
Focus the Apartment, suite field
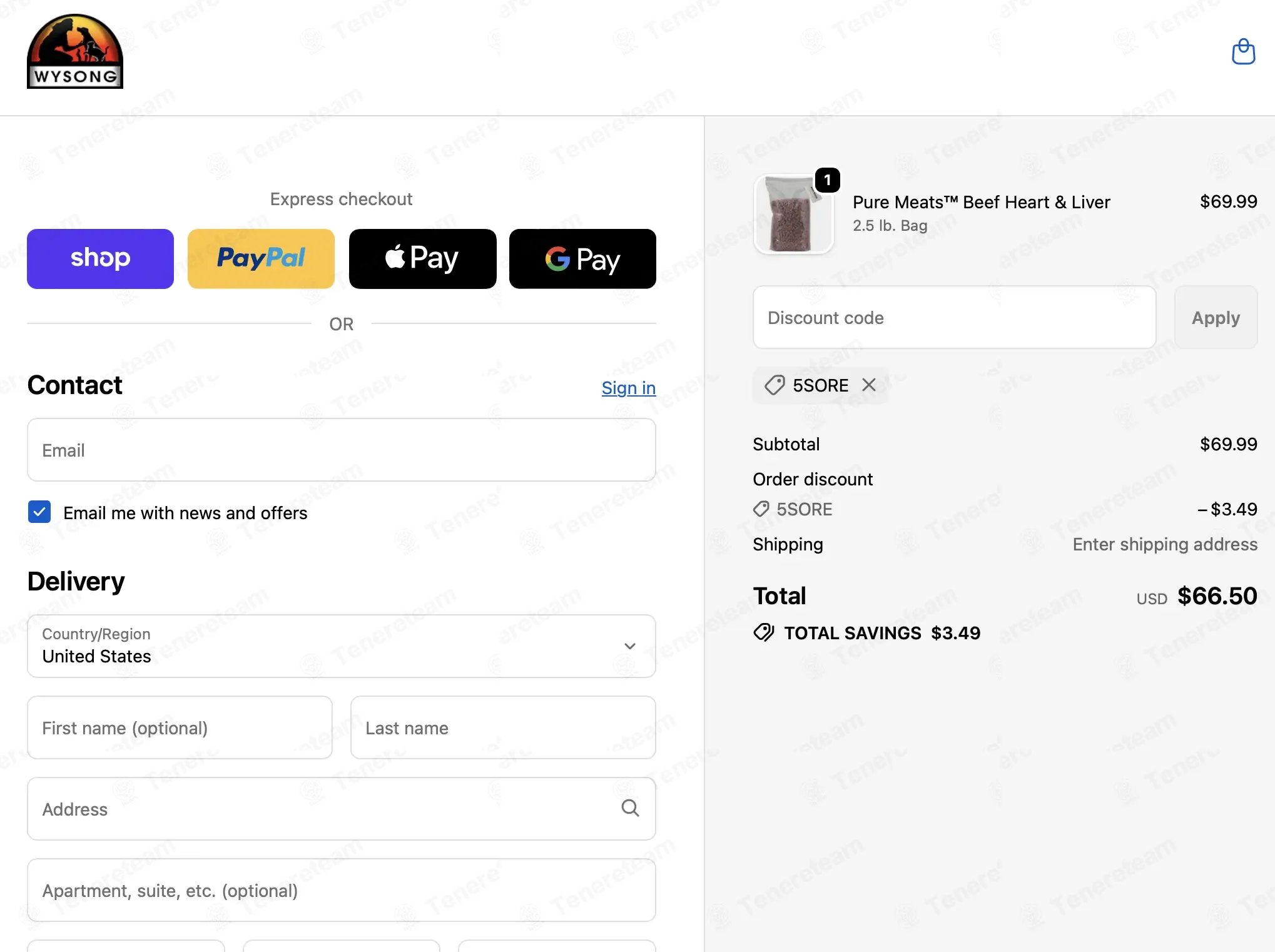(x=342, y=889)
